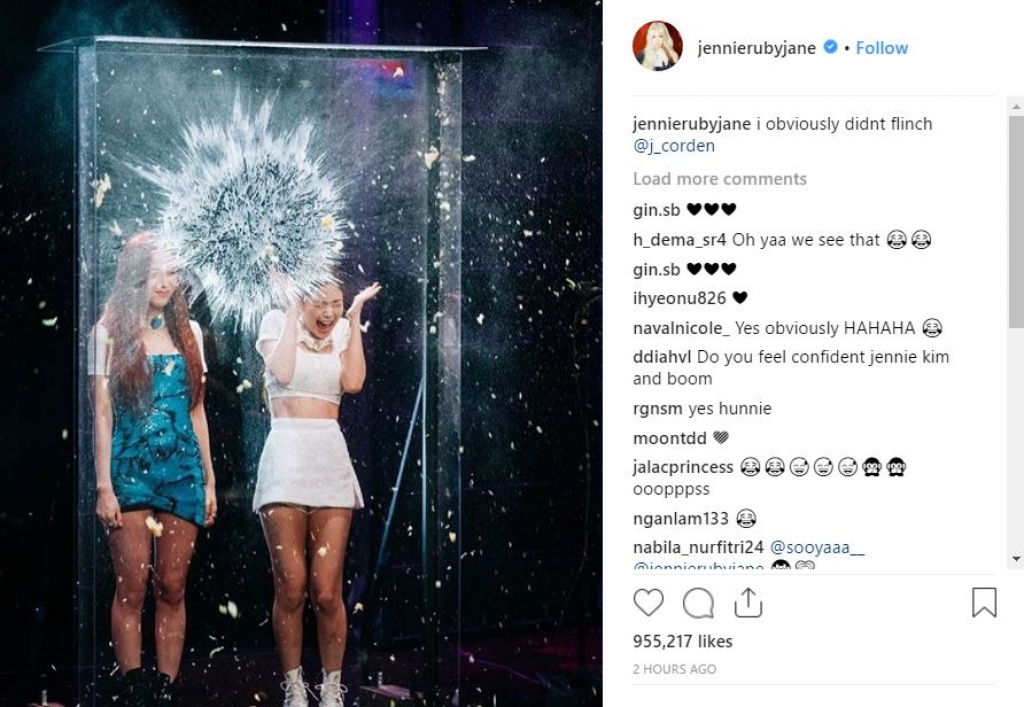Share the post with the upload arrow icon
This screenshot has height=707, width=1024.
[748, 602]
